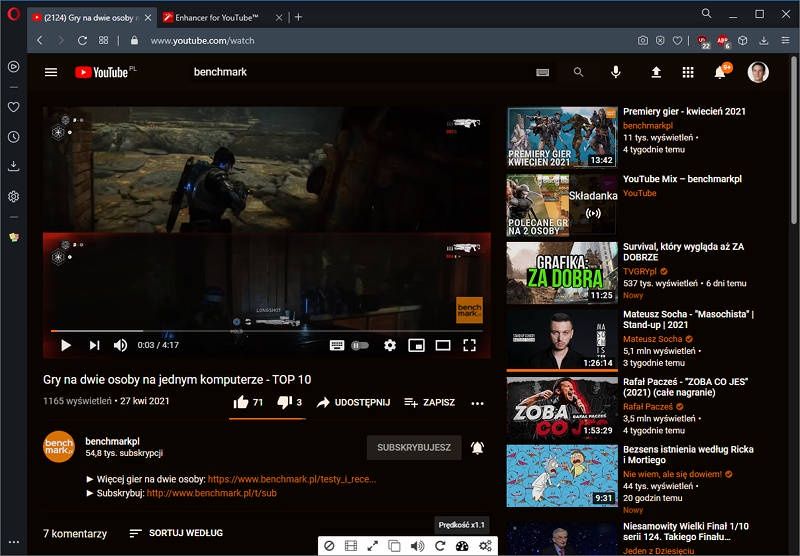Close the Enhancer for YouTube tab

(279, 17)
